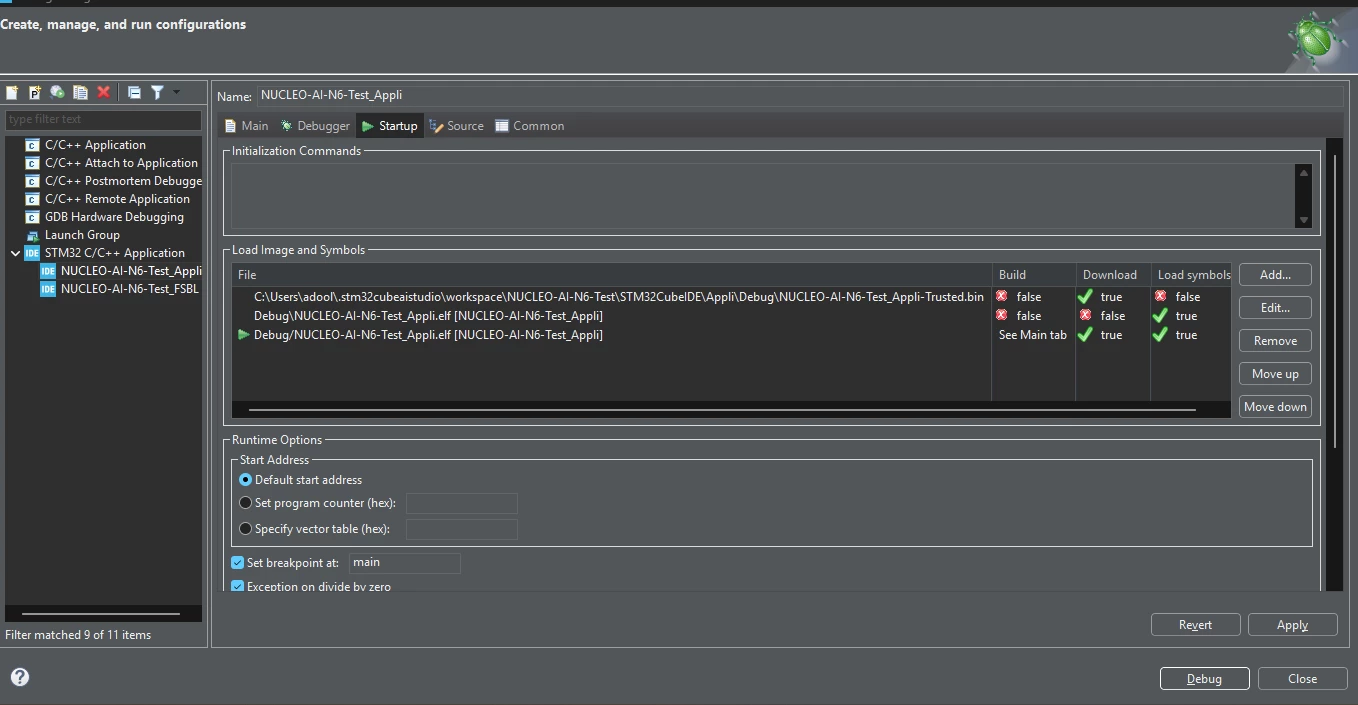This screenshot has height=705, width=1358.
Task: Toggle Exception on divide by zero checkbox
Action: point(238,587)
